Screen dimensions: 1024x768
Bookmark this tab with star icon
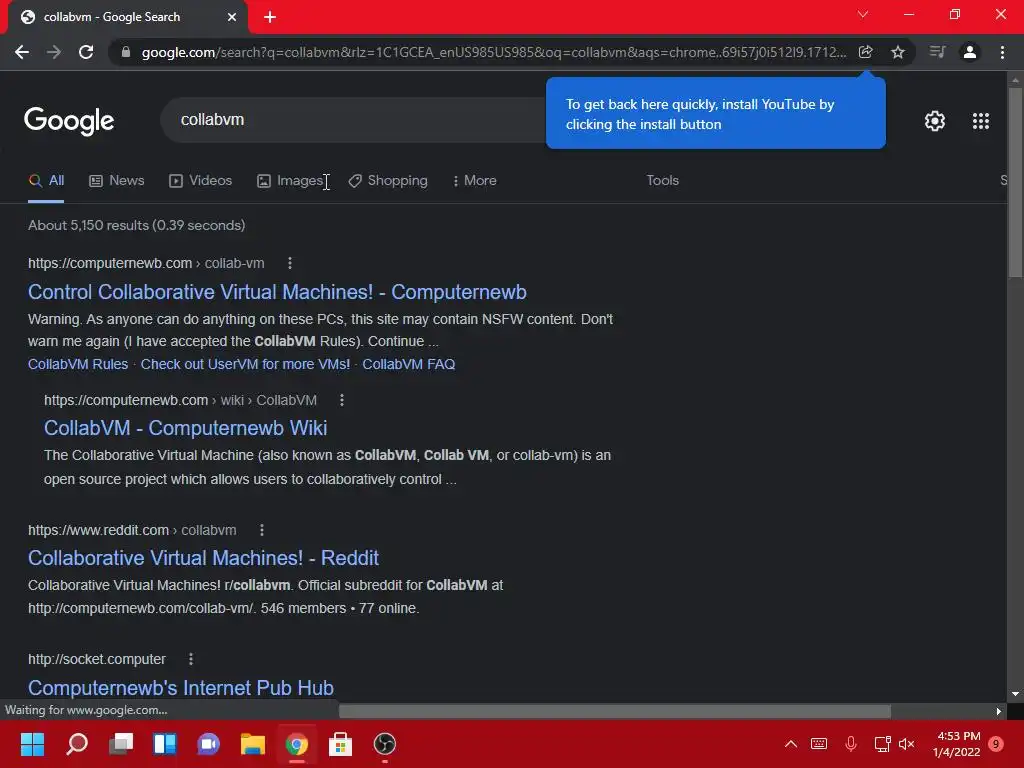click(898, 52)
